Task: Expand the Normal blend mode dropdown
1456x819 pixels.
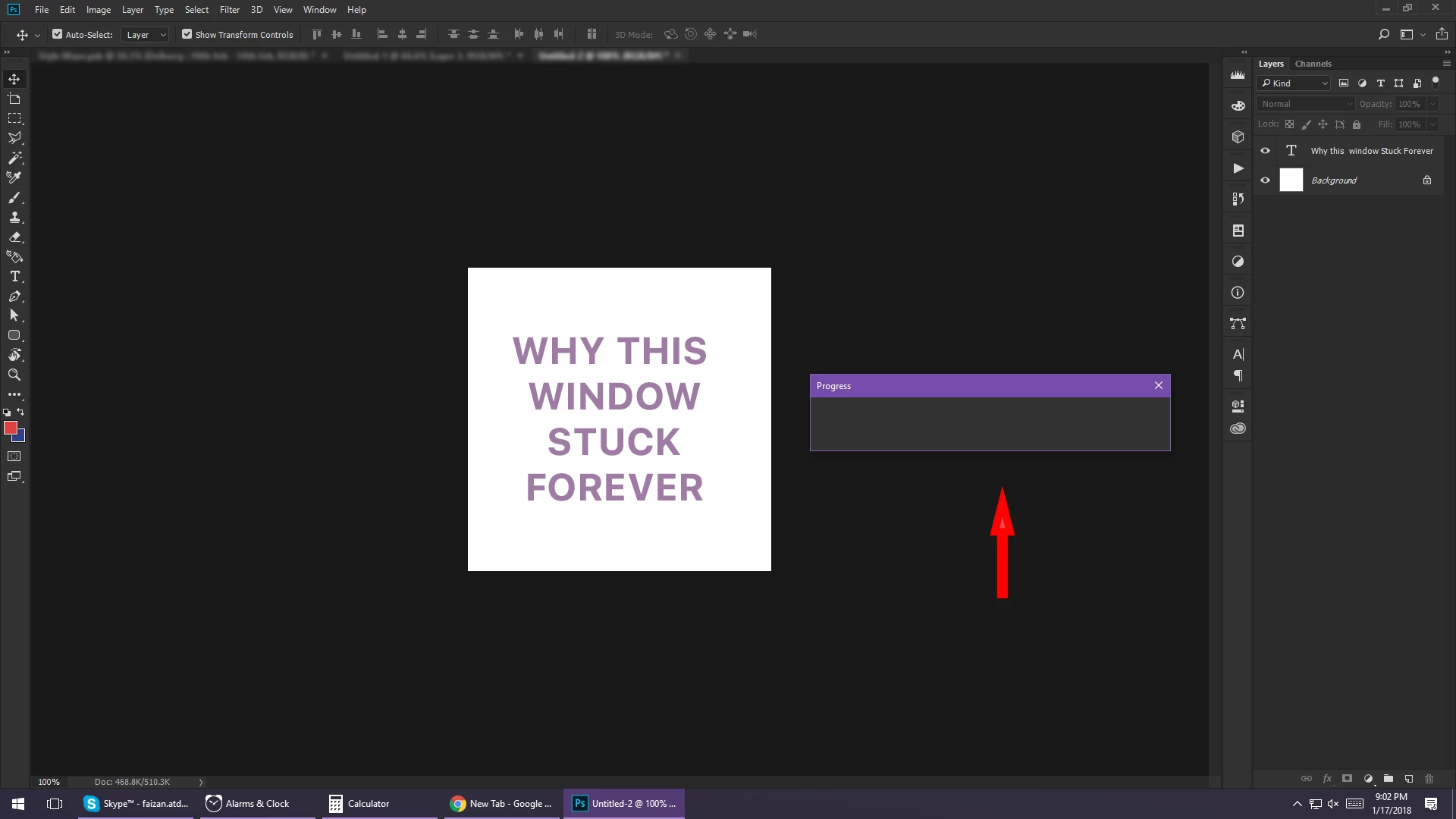Action: (1305, 104)
